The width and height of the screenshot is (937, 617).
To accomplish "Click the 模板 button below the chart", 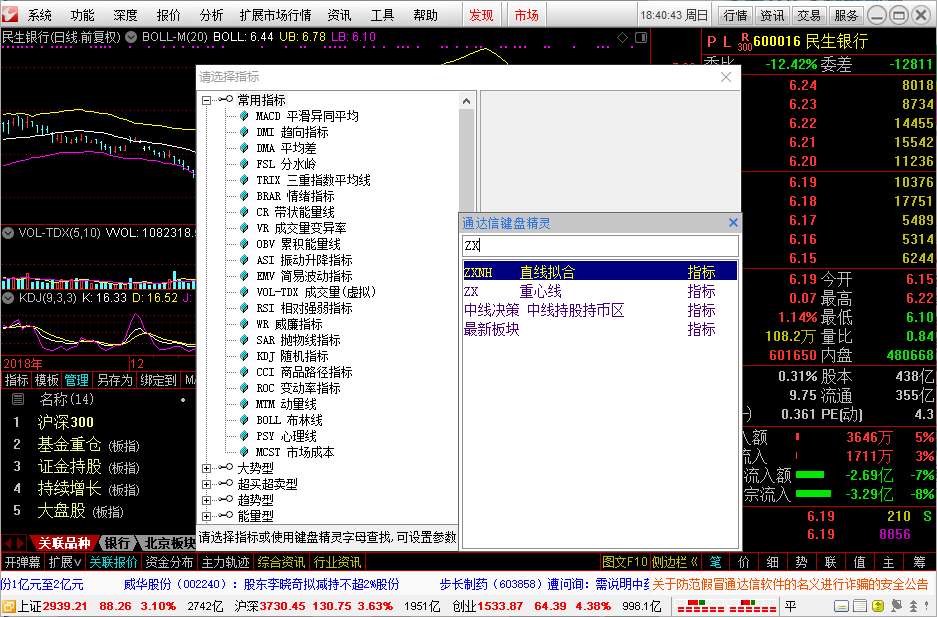I will tap(46, 380).
